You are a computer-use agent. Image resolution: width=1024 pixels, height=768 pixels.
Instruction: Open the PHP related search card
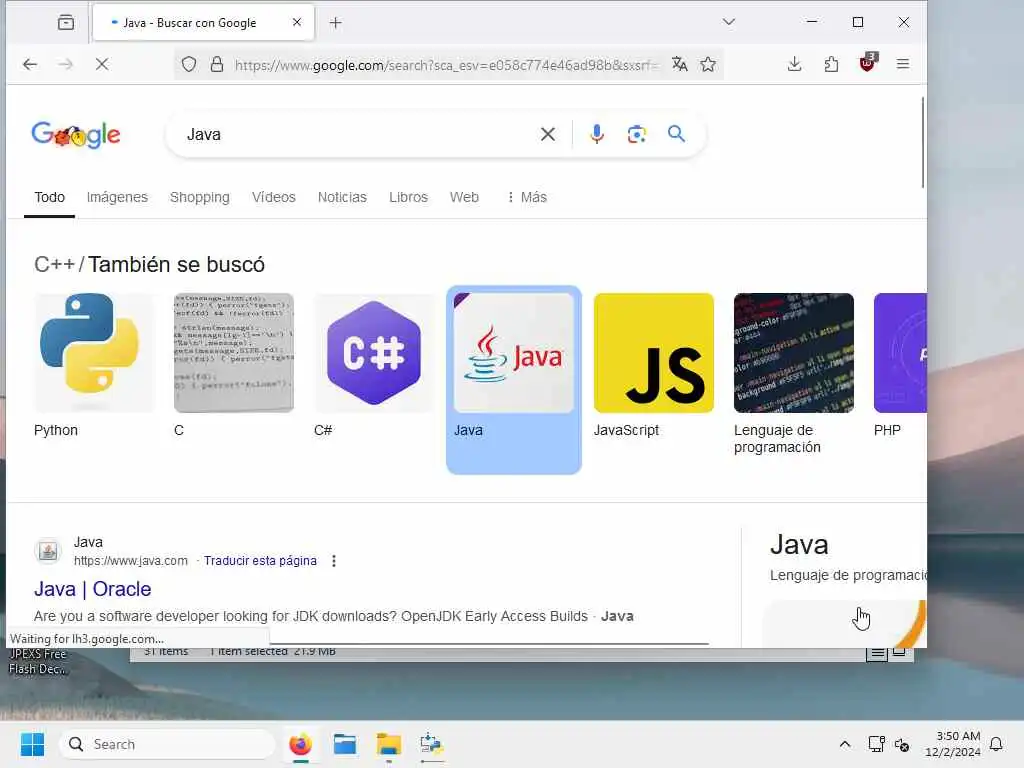coord(900,366)
